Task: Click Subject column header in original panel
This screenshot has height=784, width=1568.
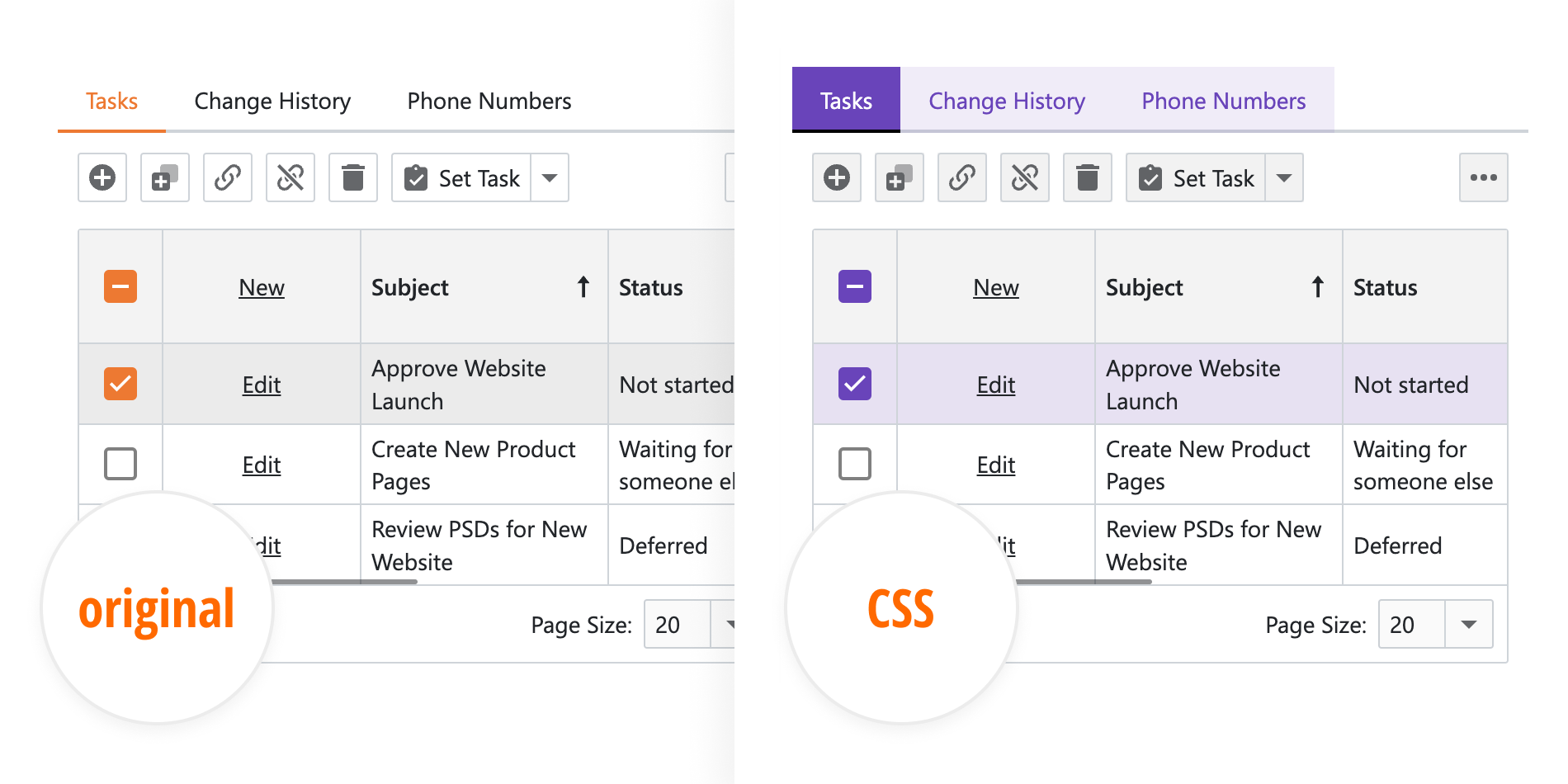Action: pyautogui.click(x=484, y=287)
